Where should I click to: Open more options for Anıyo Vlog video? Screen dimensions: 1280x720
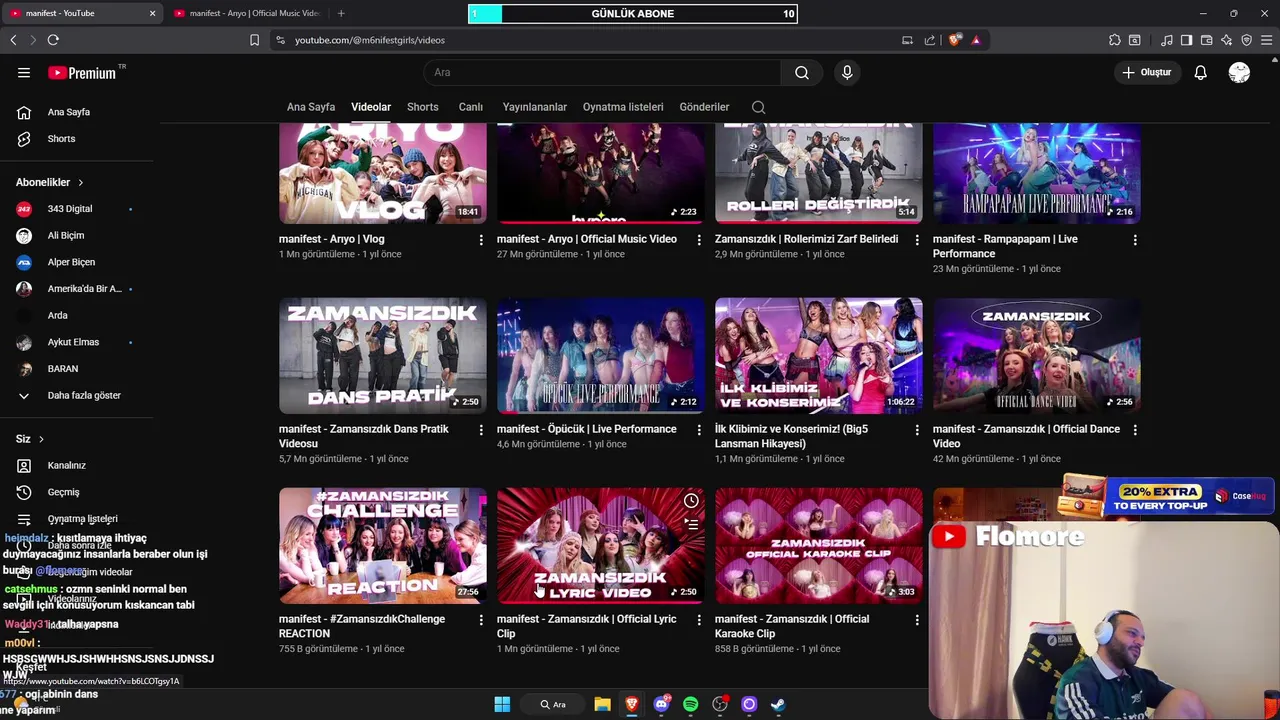click(x=481, y=240)
